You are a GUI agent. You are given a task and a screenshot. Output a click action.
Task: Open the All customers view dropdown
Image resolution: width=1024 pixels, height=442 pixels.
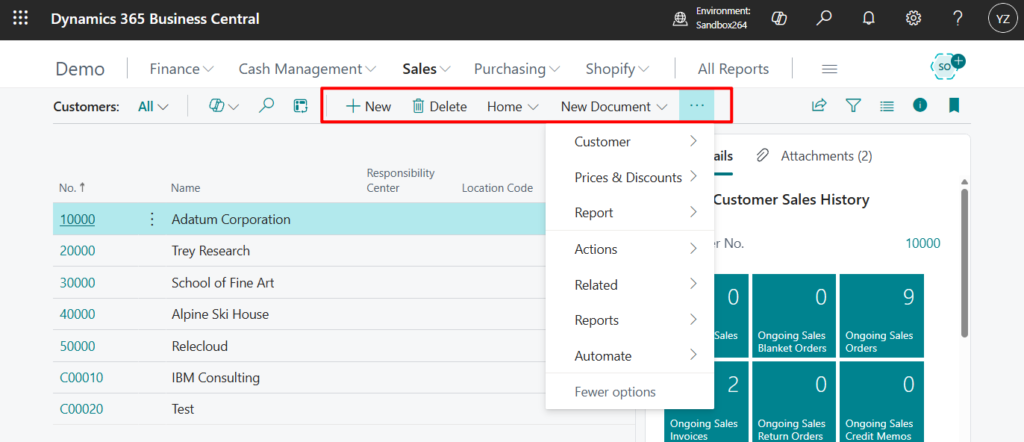click(153, 106)
